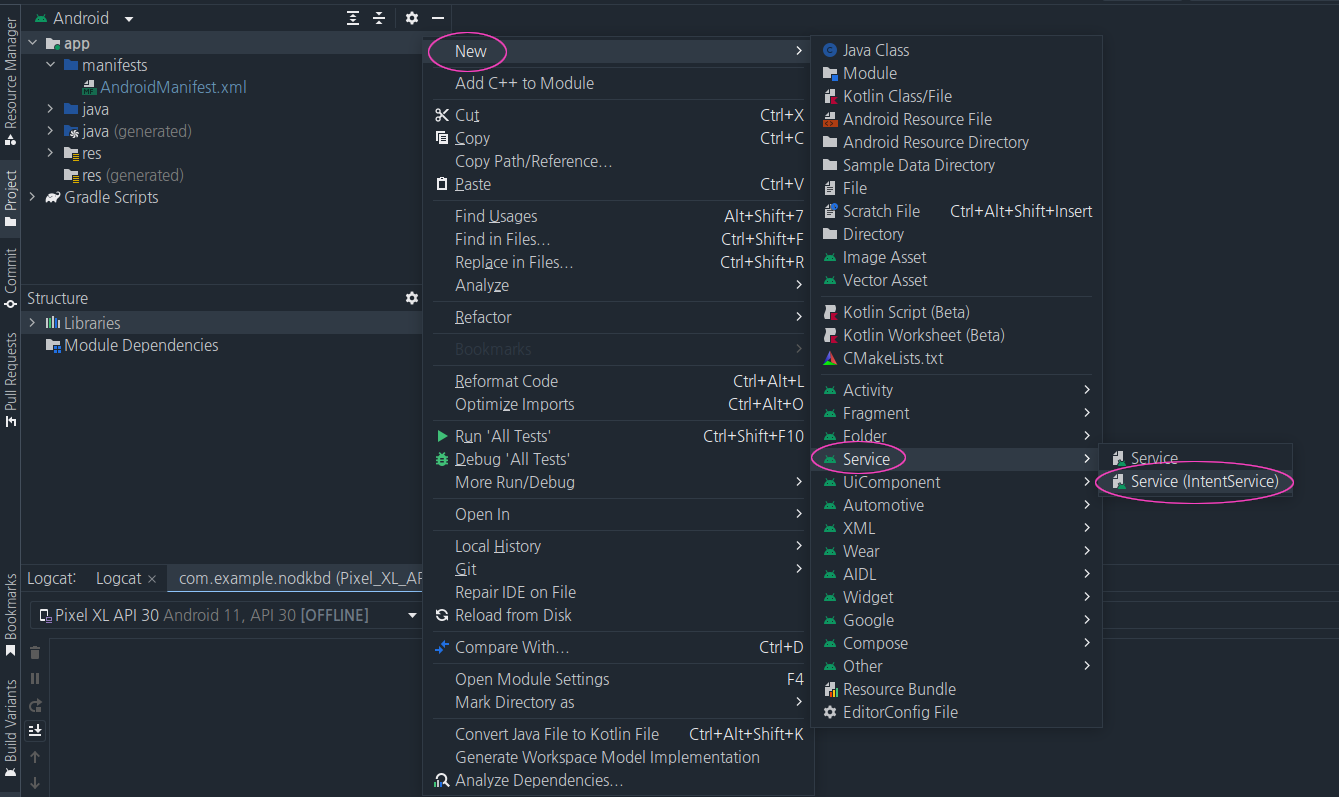This screenshot has width=1339, height=797.
Task: Click the Expand All icon in Project panel header
Action: click(x=353, y=18)
